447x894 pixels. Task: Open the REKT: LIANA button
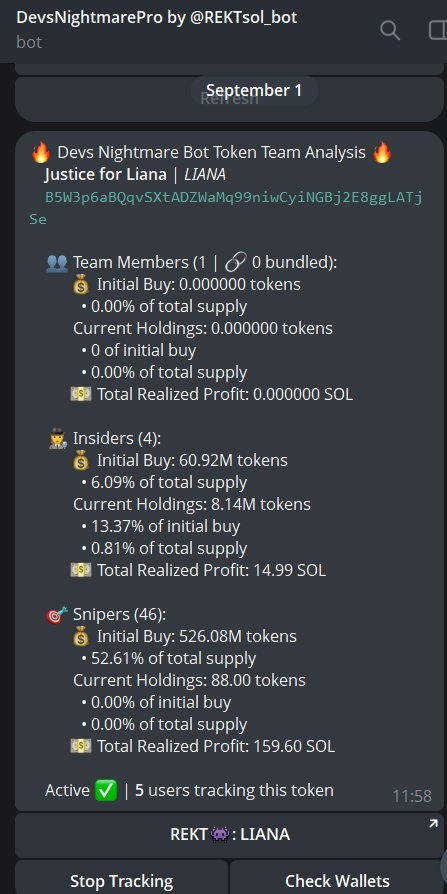click(229, 835)
